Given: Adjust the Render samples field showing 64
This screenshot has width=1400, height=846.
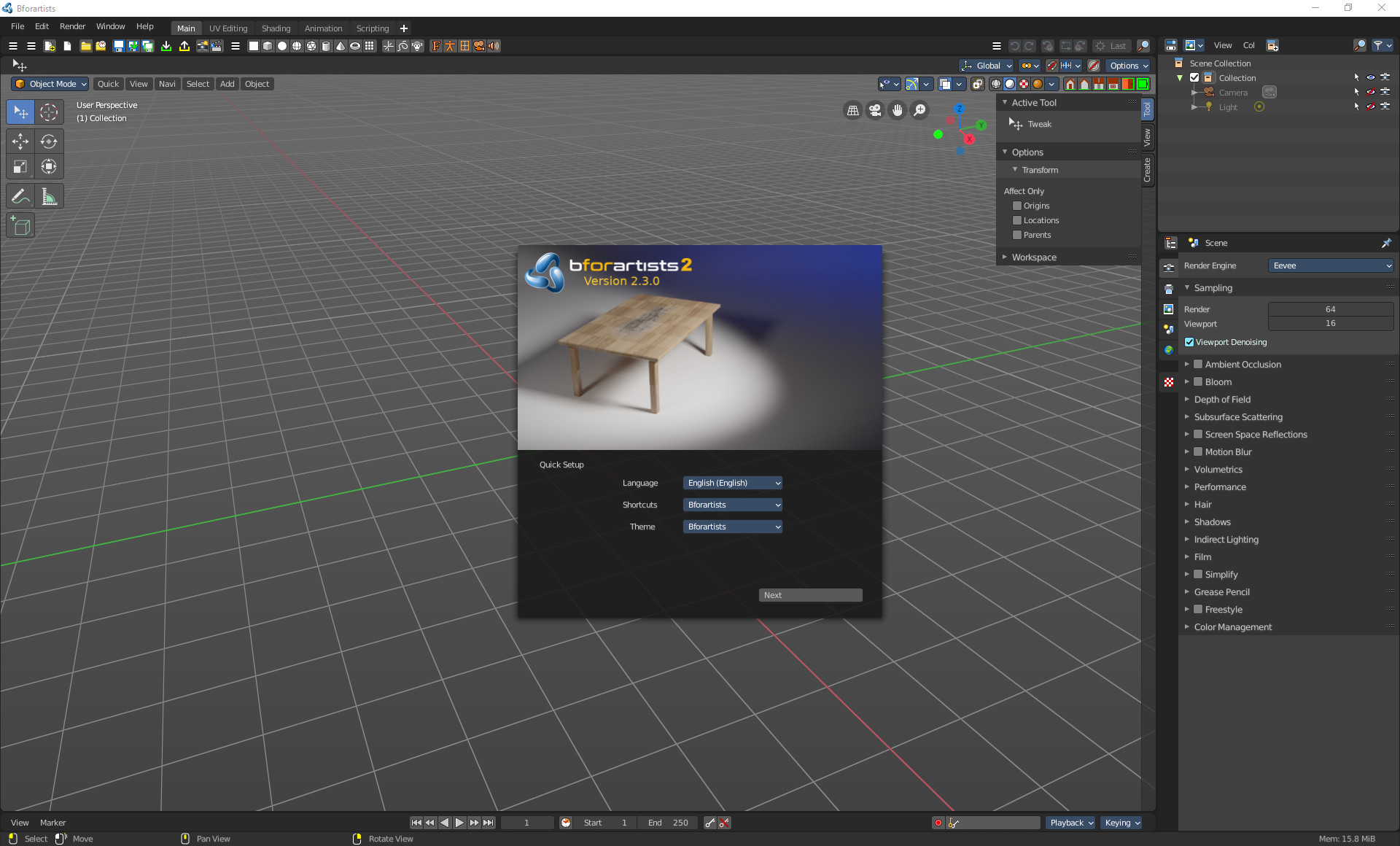Looking at the screenshot, I should [x=1330, y=309].
